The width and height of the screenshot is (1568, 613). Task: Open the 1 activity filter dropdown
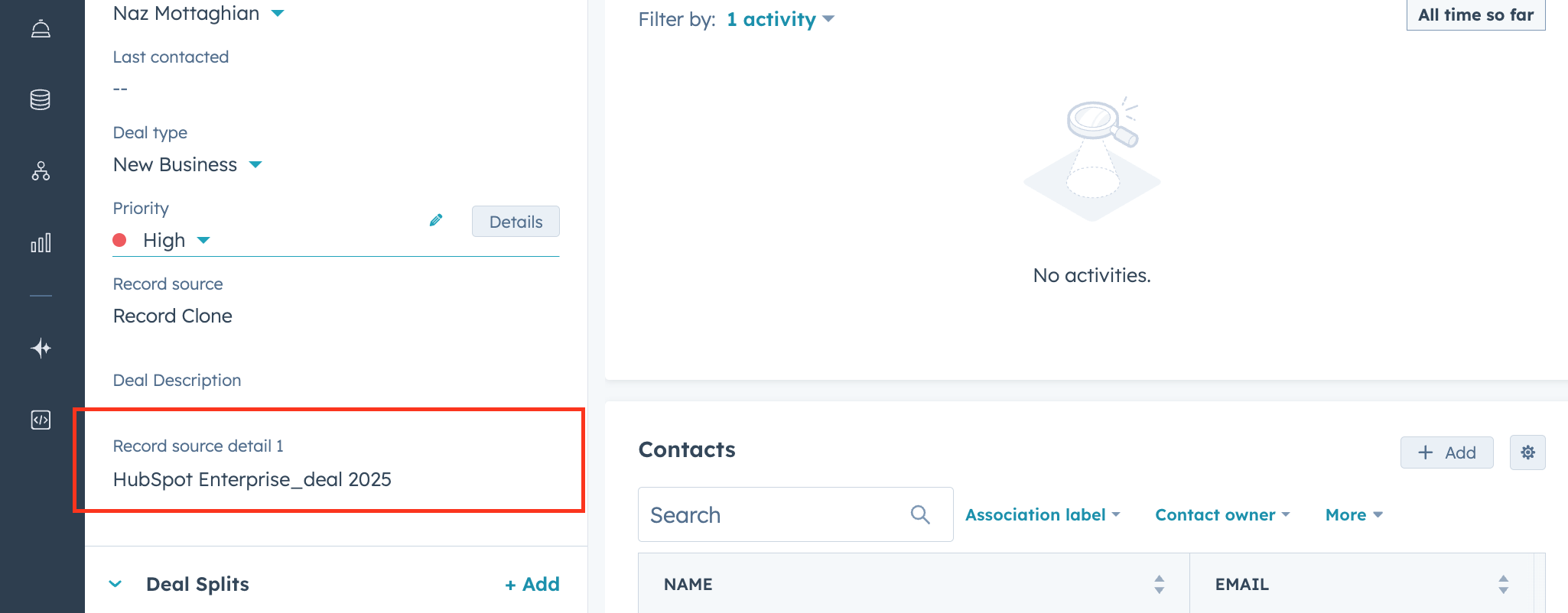click(780, 19)
